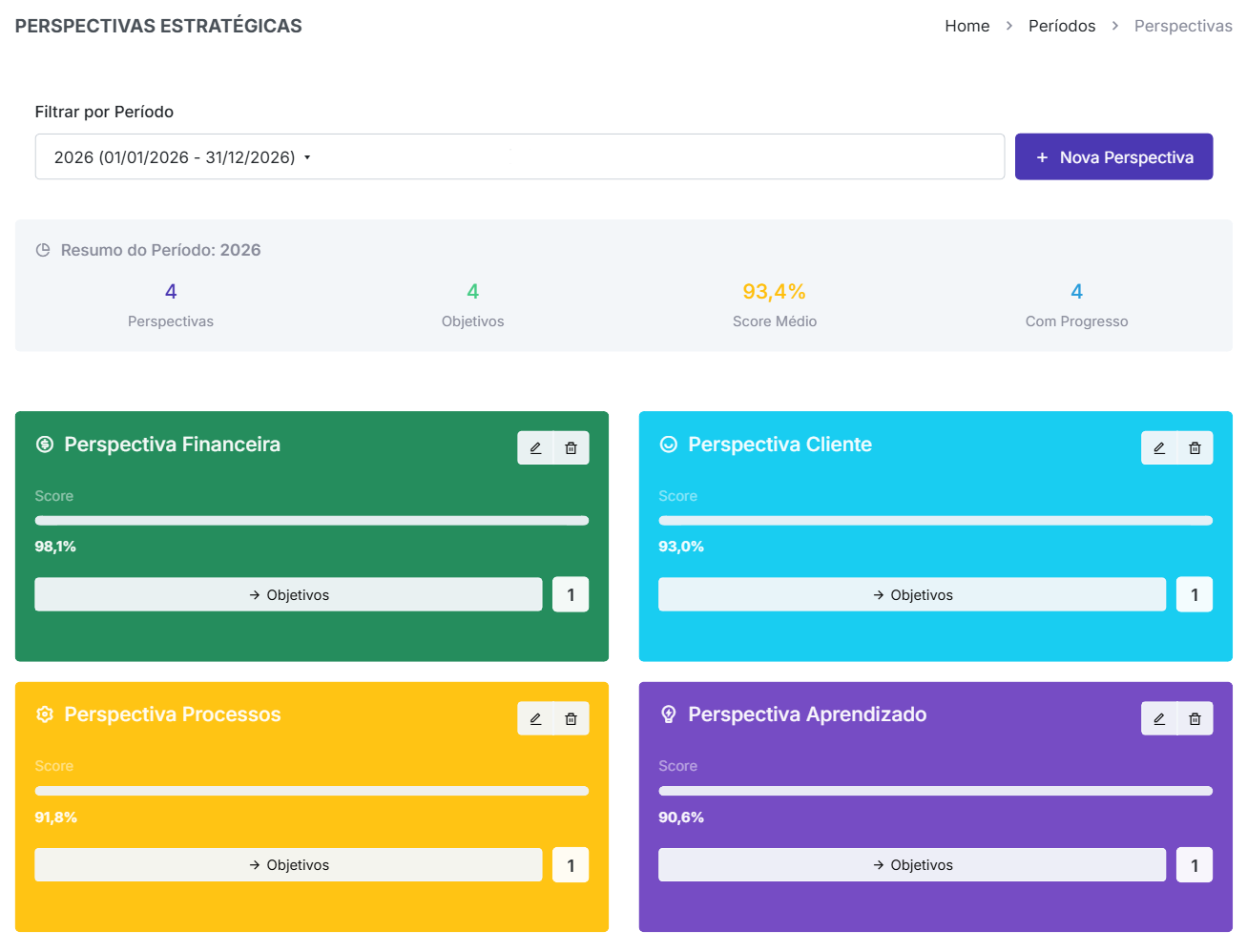
Task: Click the PERSPECTIVAS ESTRATÉGICAS page title
Action: [158, 26]
